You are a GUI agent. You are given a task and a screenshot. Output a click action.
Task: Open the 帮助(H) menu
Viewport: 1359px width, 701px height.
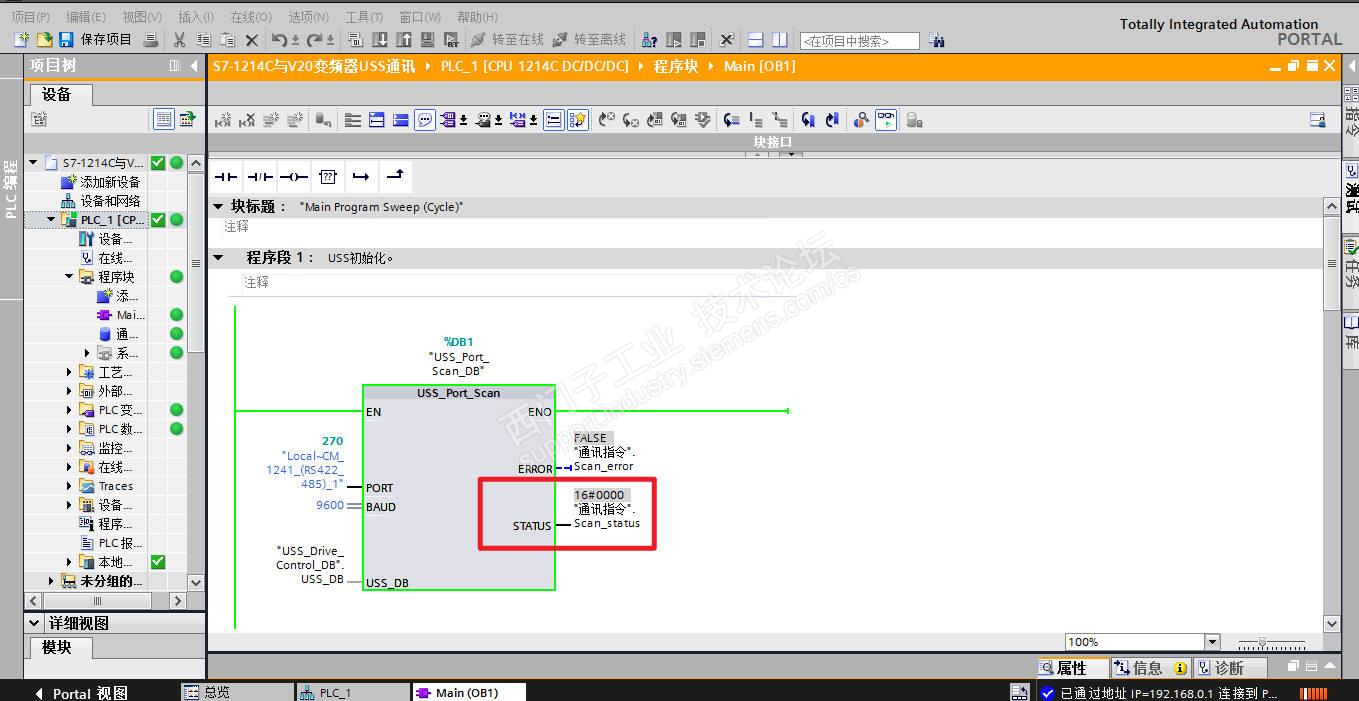(477, 17)
